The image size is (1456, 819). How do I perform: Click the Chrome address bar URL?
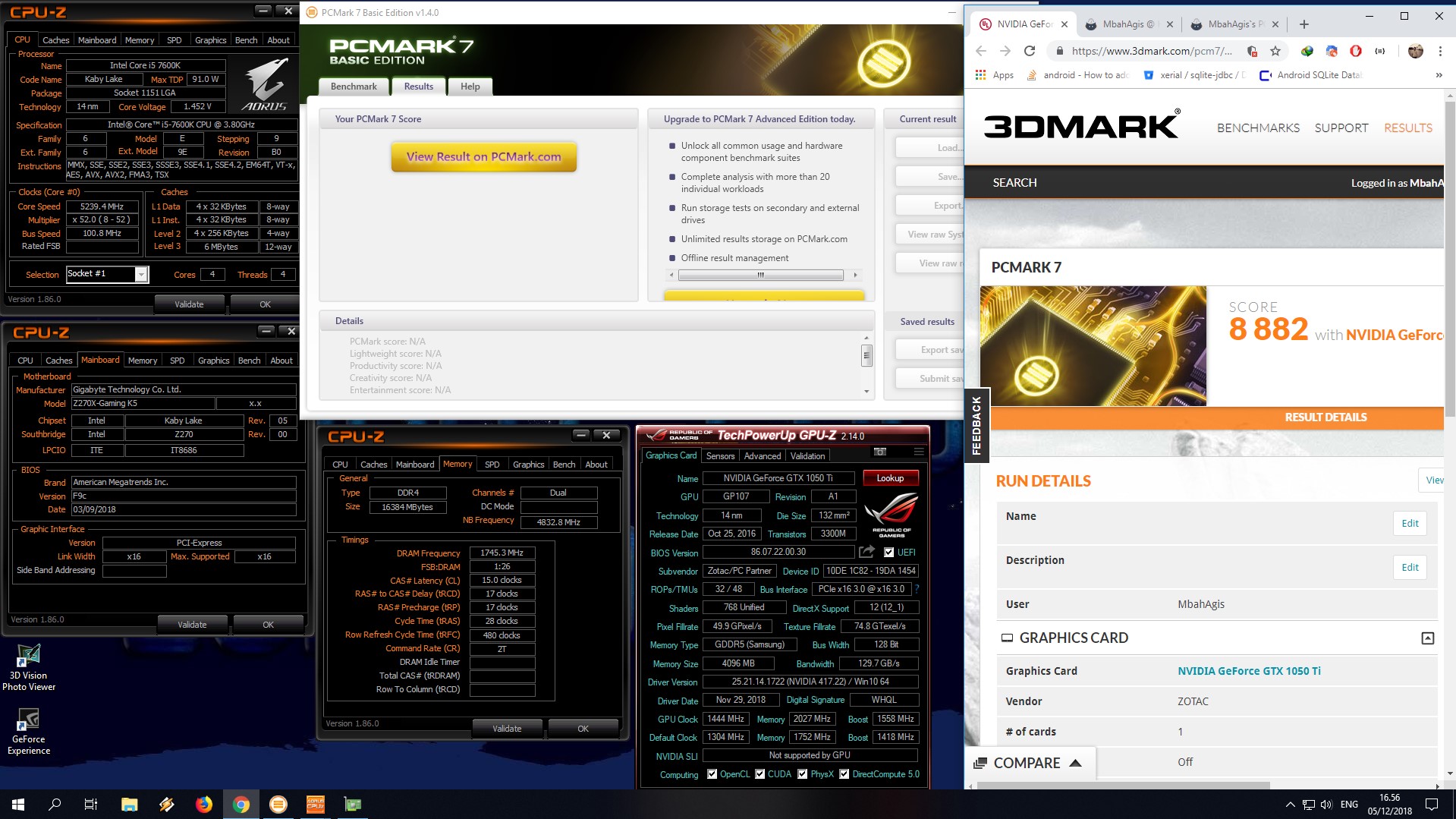pyautogui.click(x=1152, y=51)
